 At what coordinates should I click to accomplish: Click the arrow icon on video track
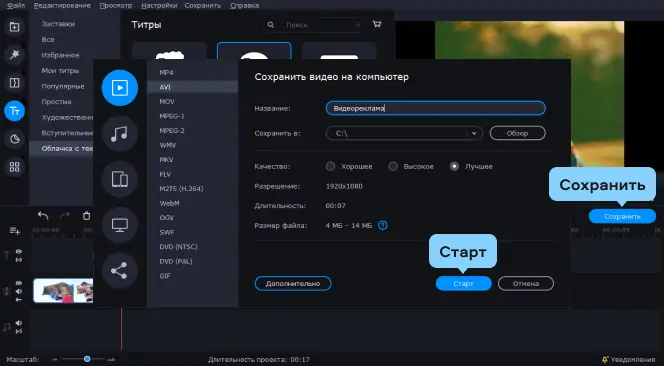(19, 299)
